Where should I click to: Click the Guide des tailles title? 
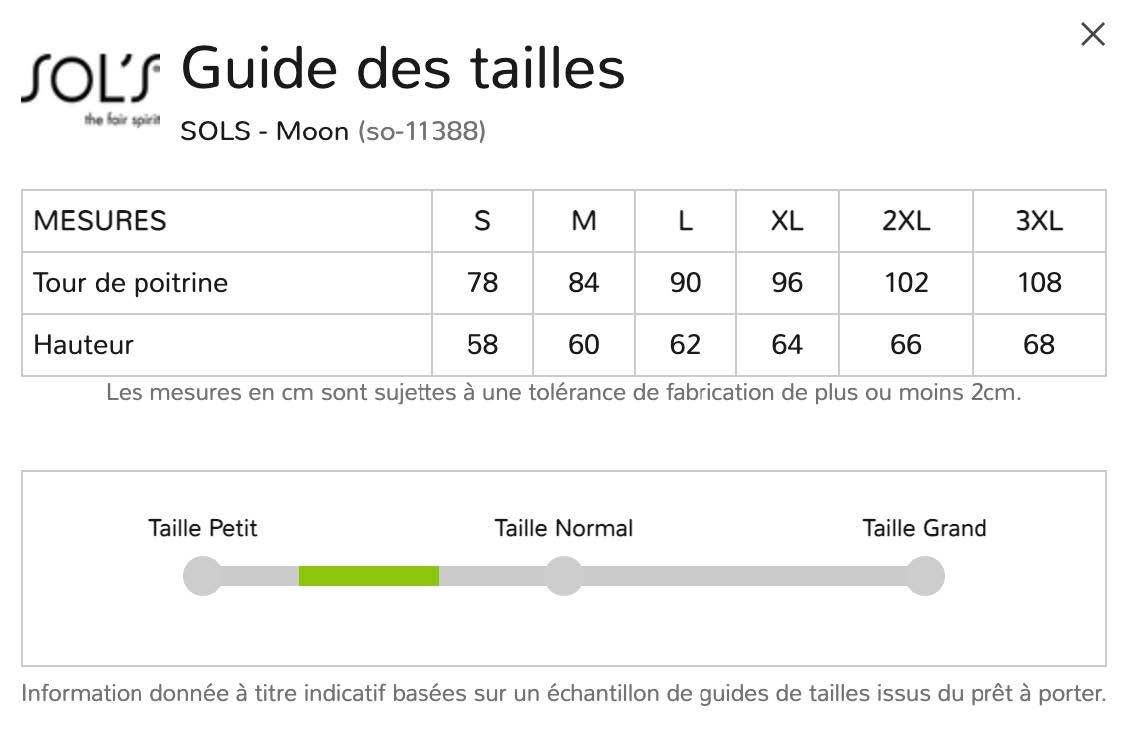click(x=403, y=68)
